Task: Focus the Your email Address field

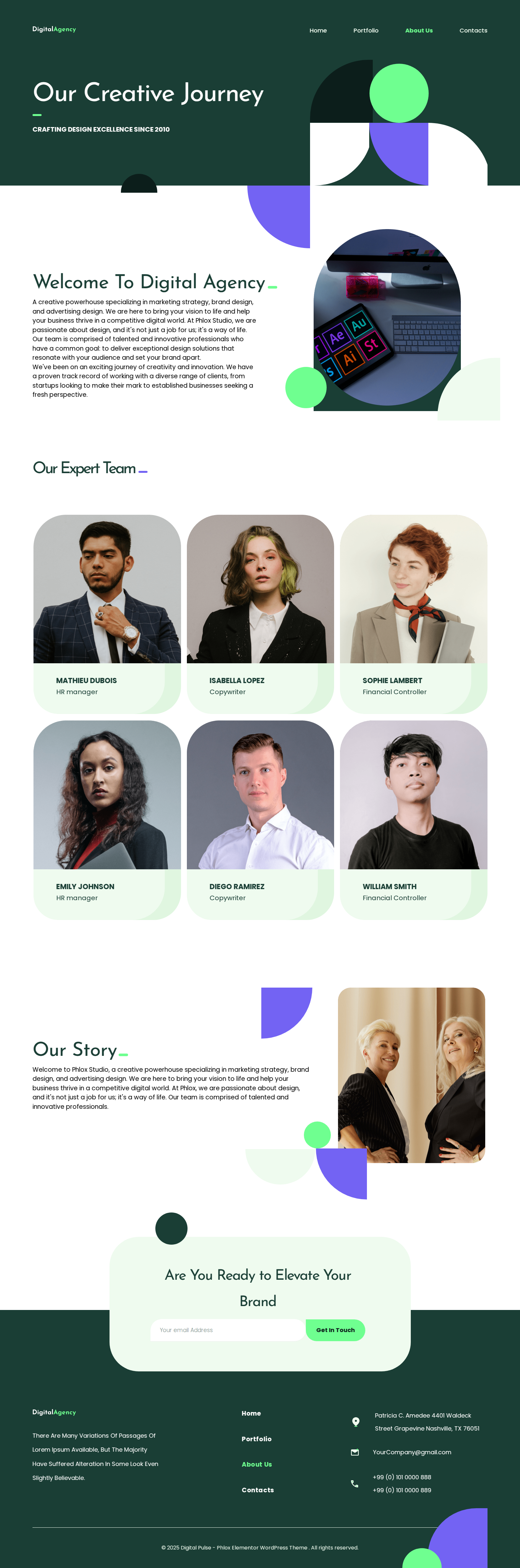Action: (x=227, y=1330)
